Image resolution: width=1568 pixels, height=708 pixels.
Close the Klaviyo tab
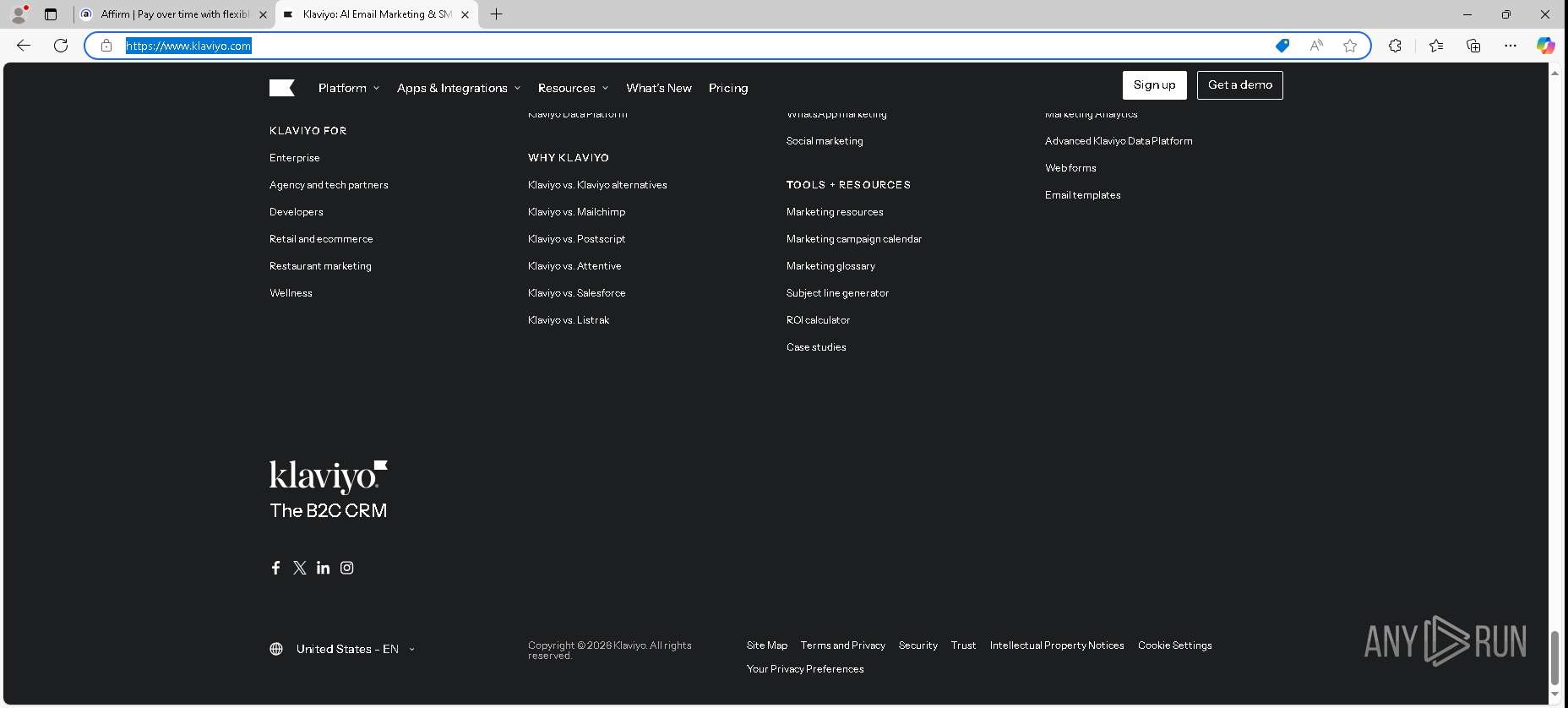[x=465, y=14]
